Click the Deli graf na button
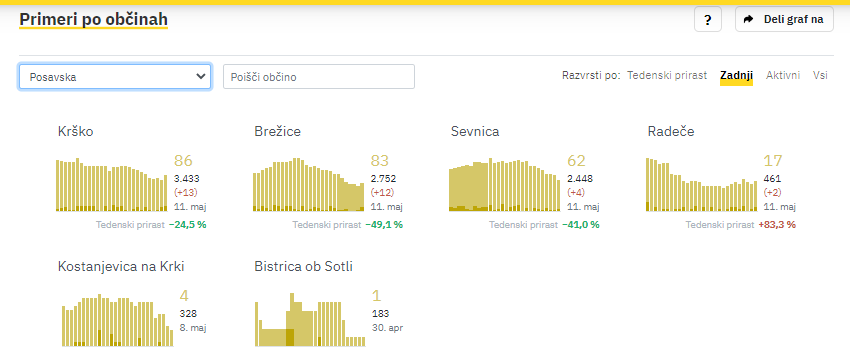This screenshot has width=850, height=361. (x=784, y=20)
